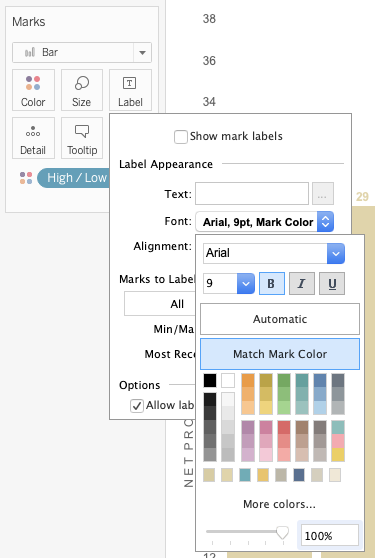Image resolution: width=375 pixels, height=558 pixels.
Task: Toggle italic font style button
Action: [302, 284]
